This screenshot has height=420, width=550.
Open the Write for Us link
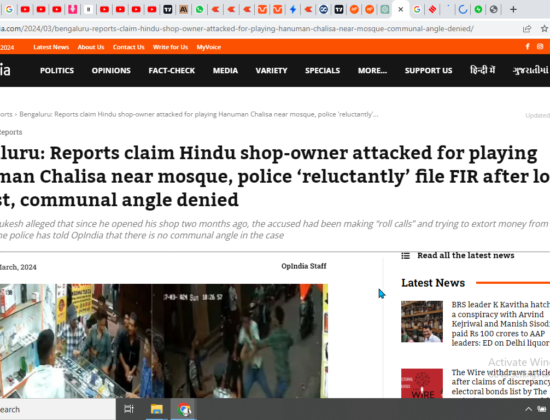pyautogui.click(x=170, y=47)
